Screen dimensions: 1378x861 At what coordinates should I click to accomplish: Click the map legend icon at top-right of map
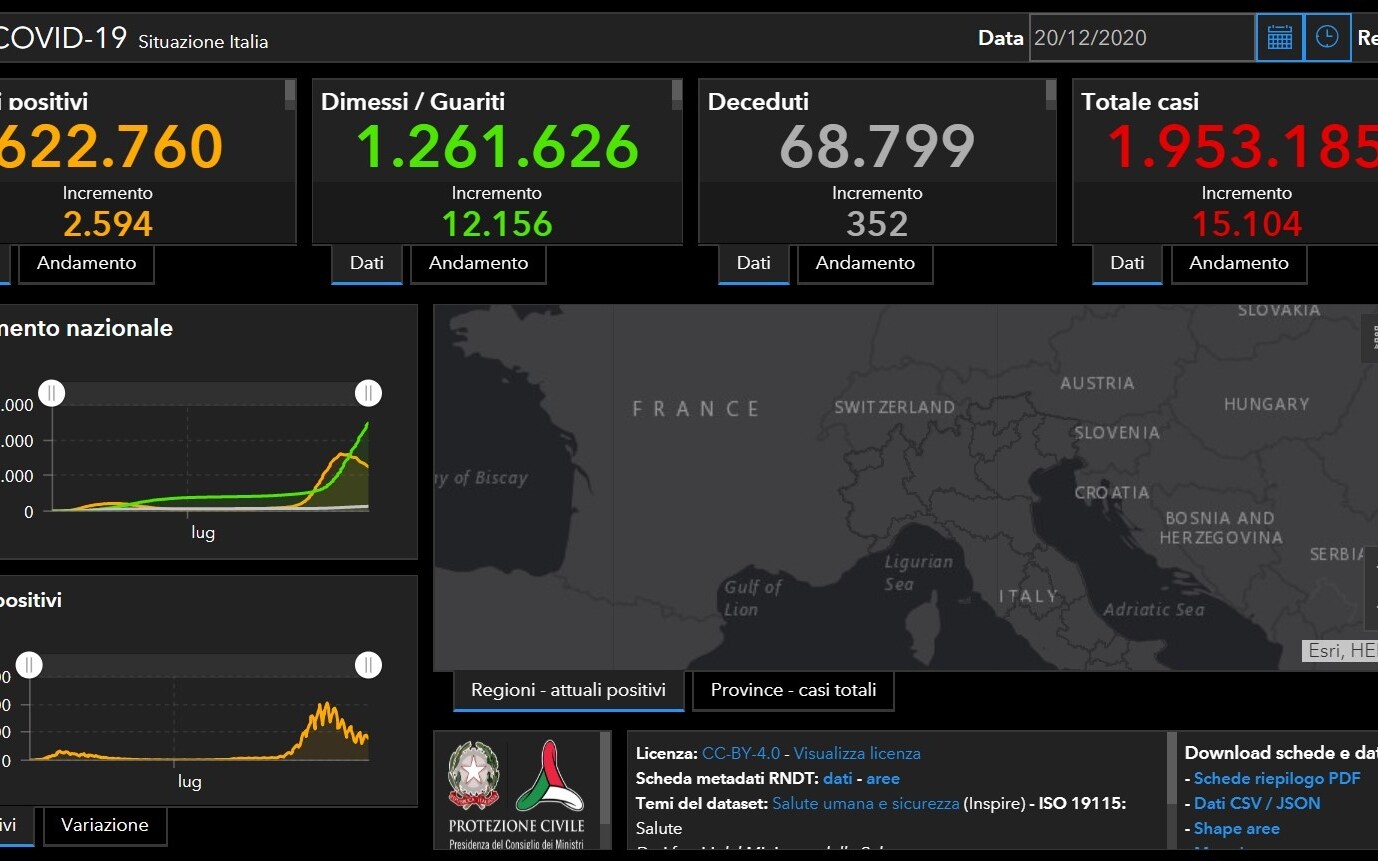click(1370, 339)
